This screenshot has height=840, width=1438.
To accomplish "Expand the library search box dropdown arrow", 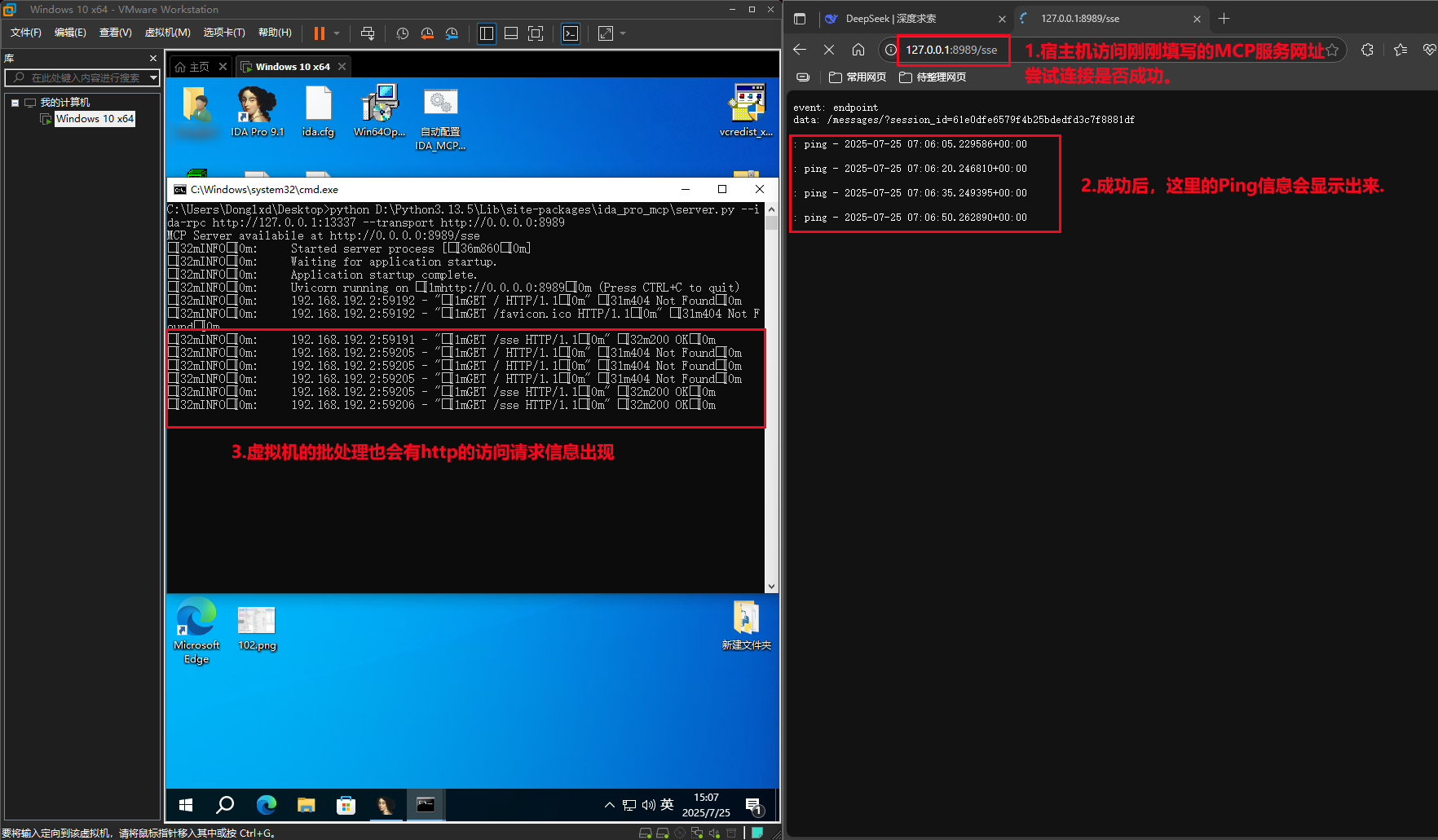I will click(153, 77).
